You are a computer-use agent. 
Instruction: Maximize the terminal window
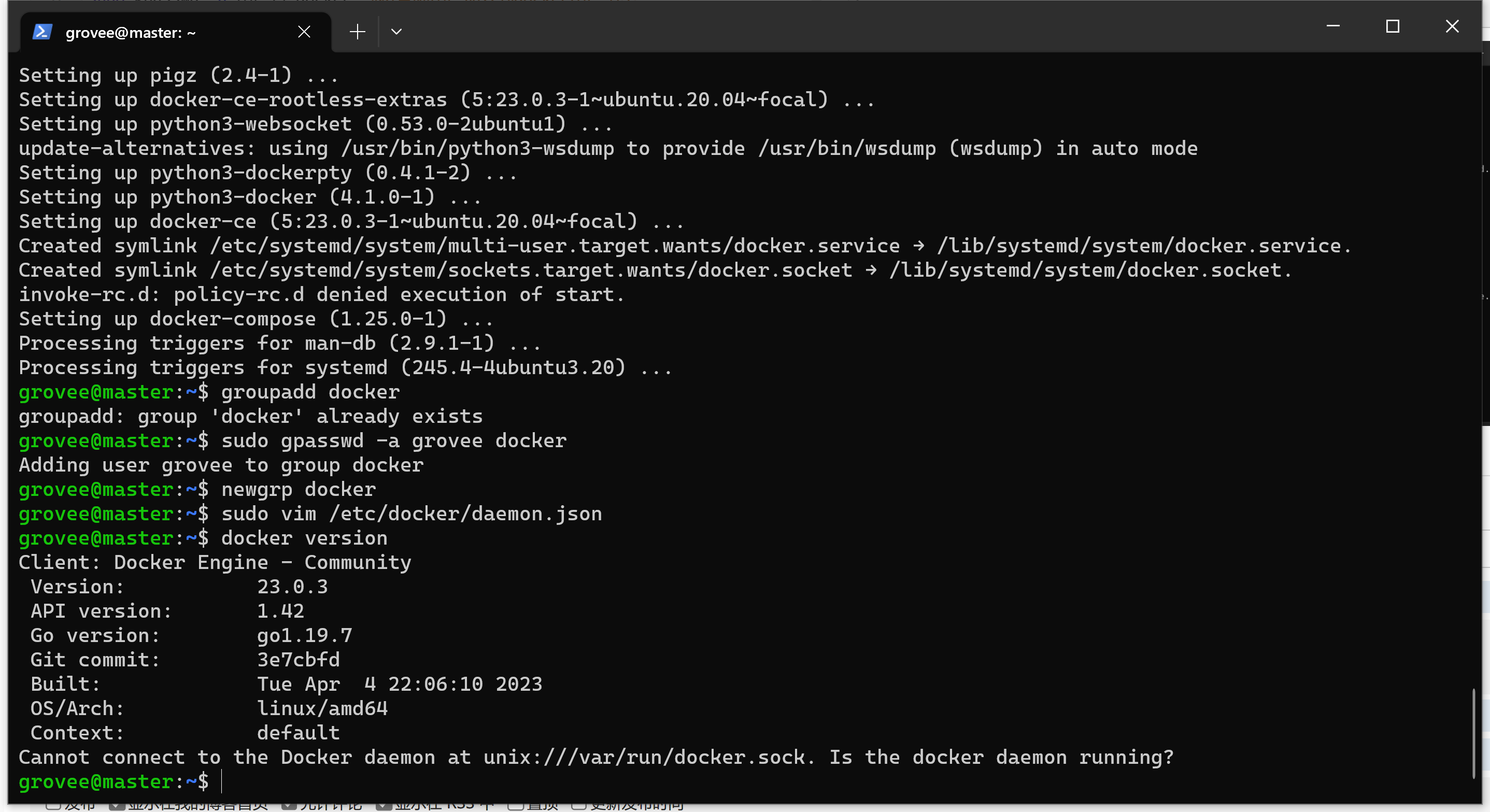click(1392, 26)
